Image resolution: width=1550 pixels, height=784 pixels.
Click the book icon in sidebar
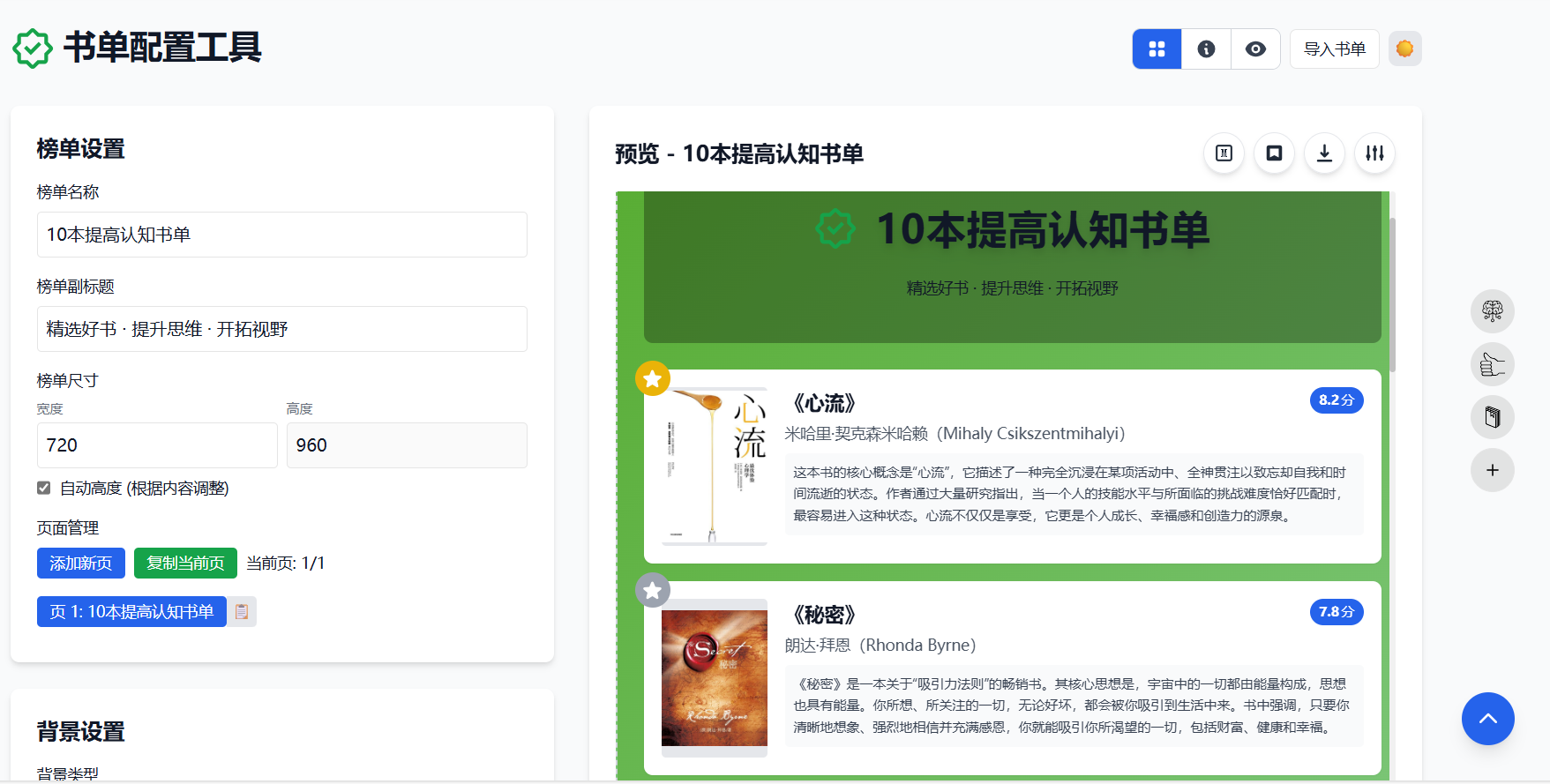pos(1492,417)
